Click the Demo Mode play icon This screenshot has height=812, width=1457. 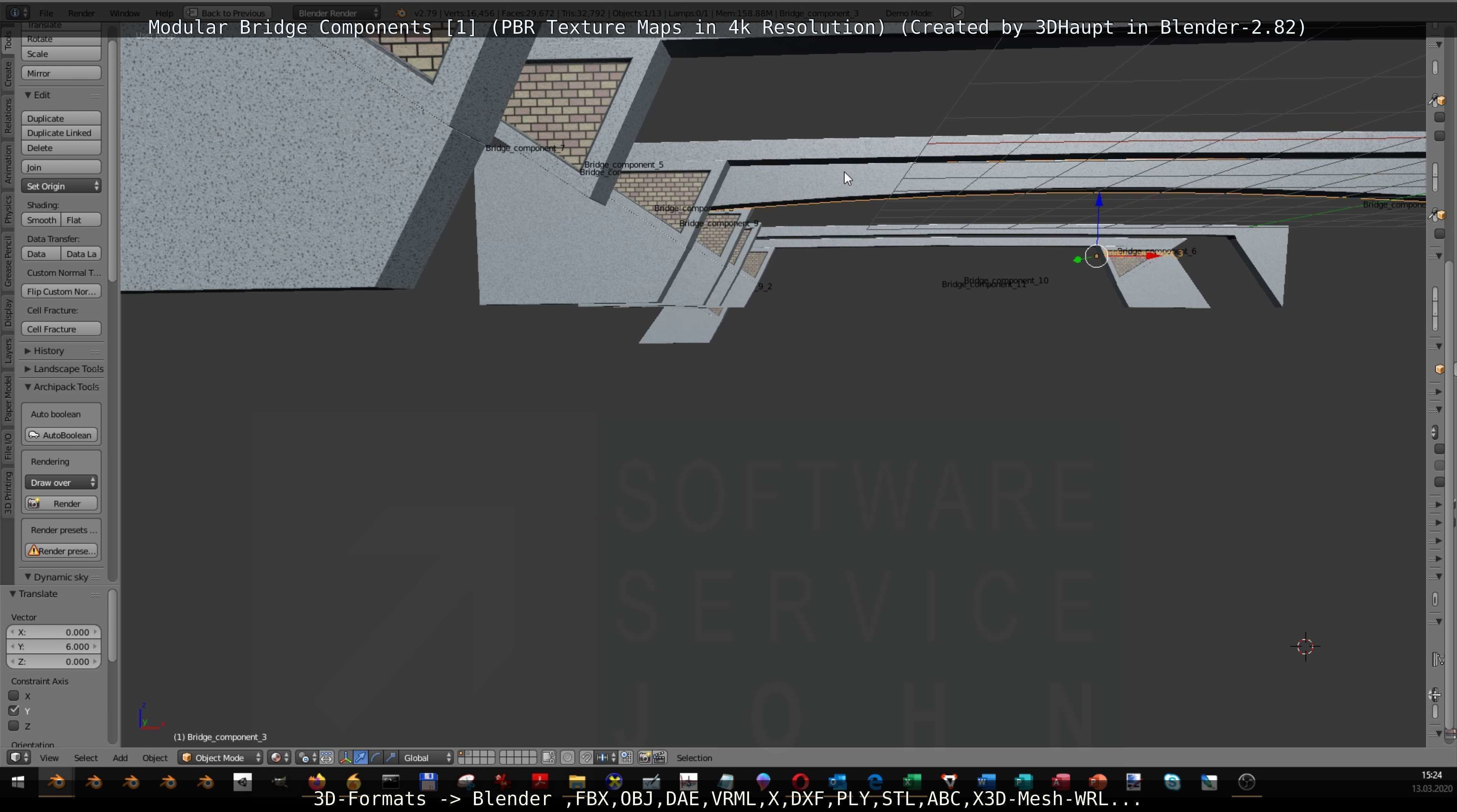[957, 12]
